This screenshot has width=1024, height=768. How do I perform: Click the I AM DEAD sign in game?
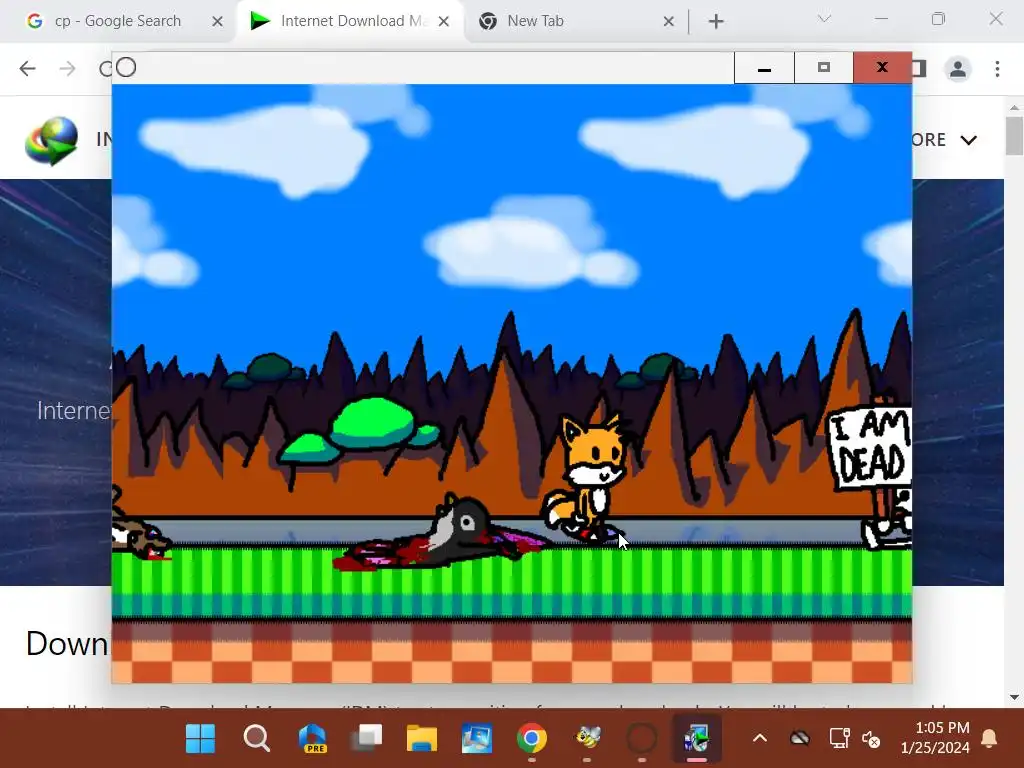click(x=869, y=449)
